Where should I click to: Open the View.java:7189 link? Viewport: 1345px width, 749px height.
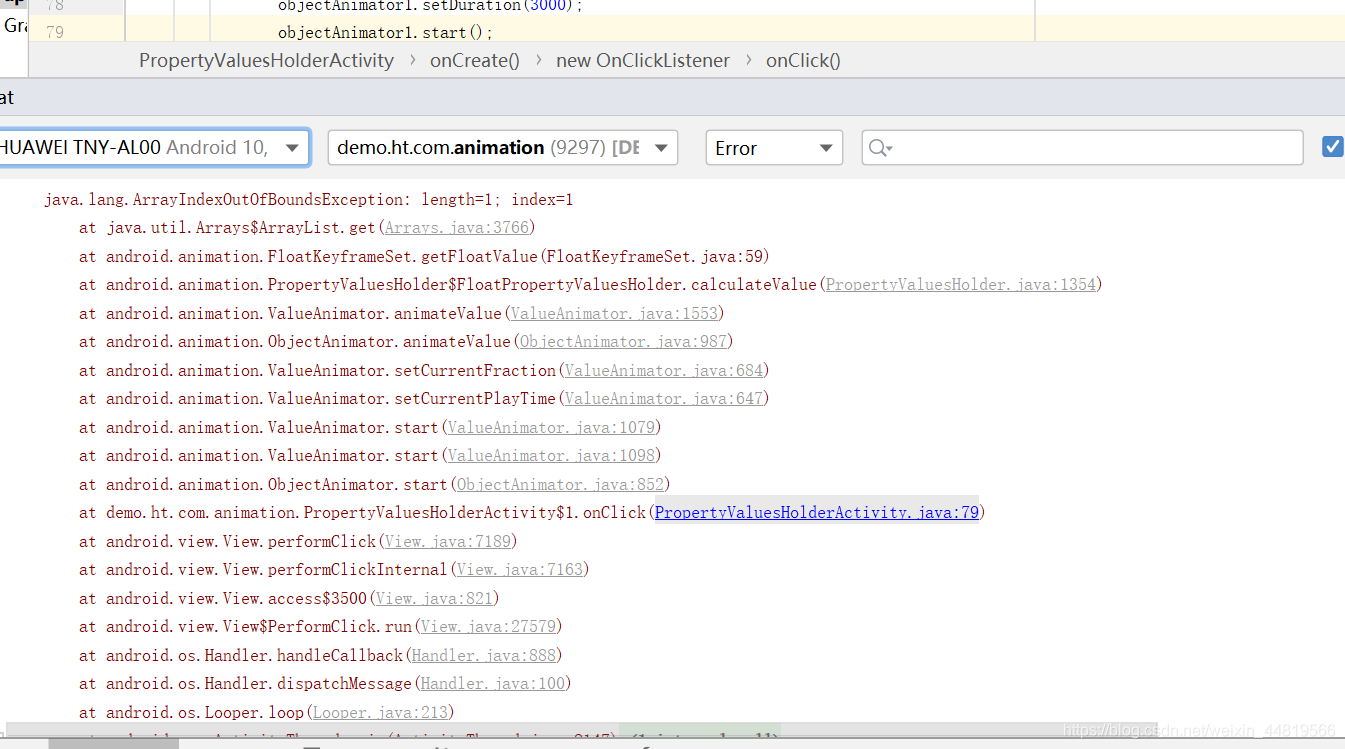click(448, 542)
